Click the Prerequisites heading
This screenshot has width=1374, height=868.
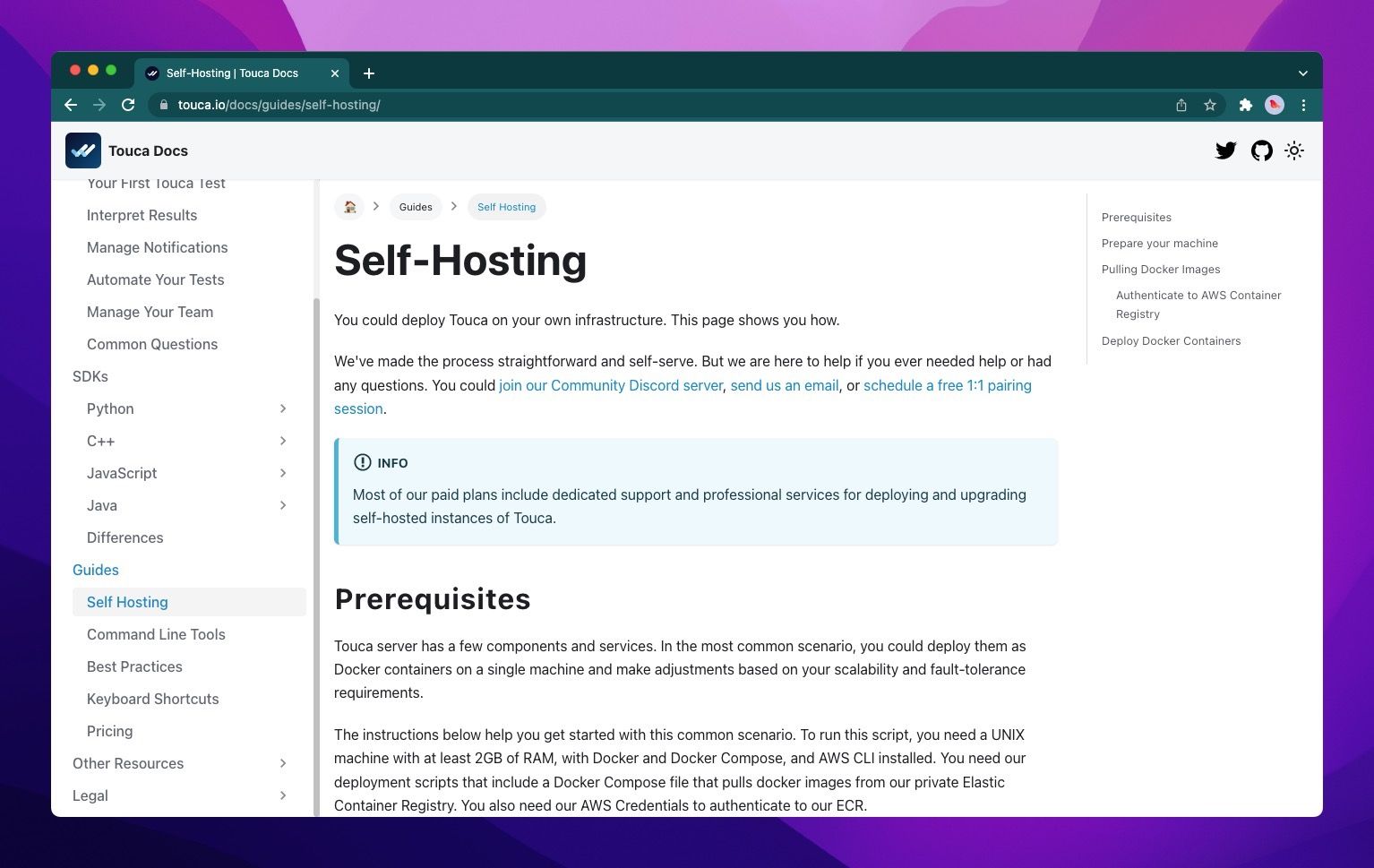[433, 599]
